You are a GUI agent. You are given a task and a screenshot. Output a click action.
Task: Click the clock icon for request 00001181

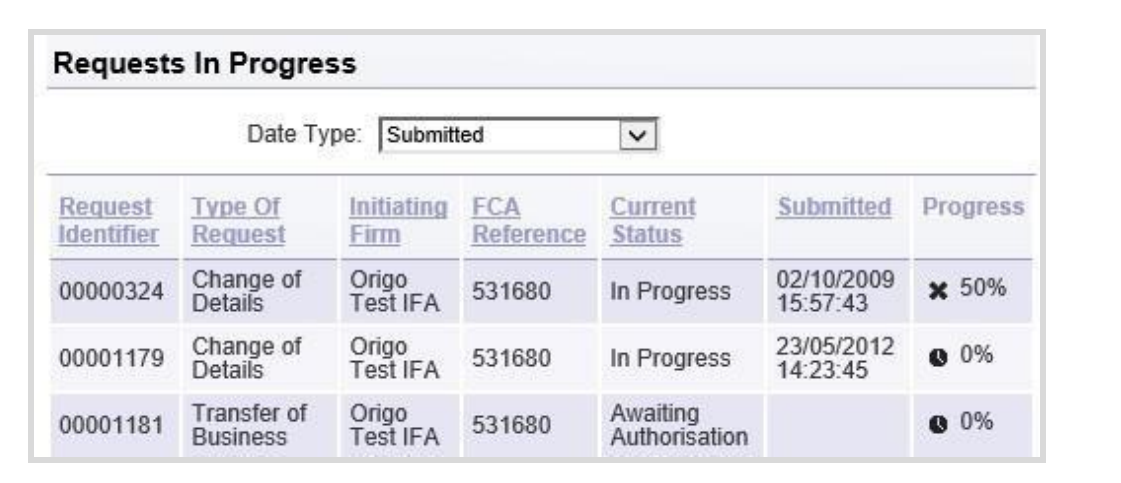[937, 424]
